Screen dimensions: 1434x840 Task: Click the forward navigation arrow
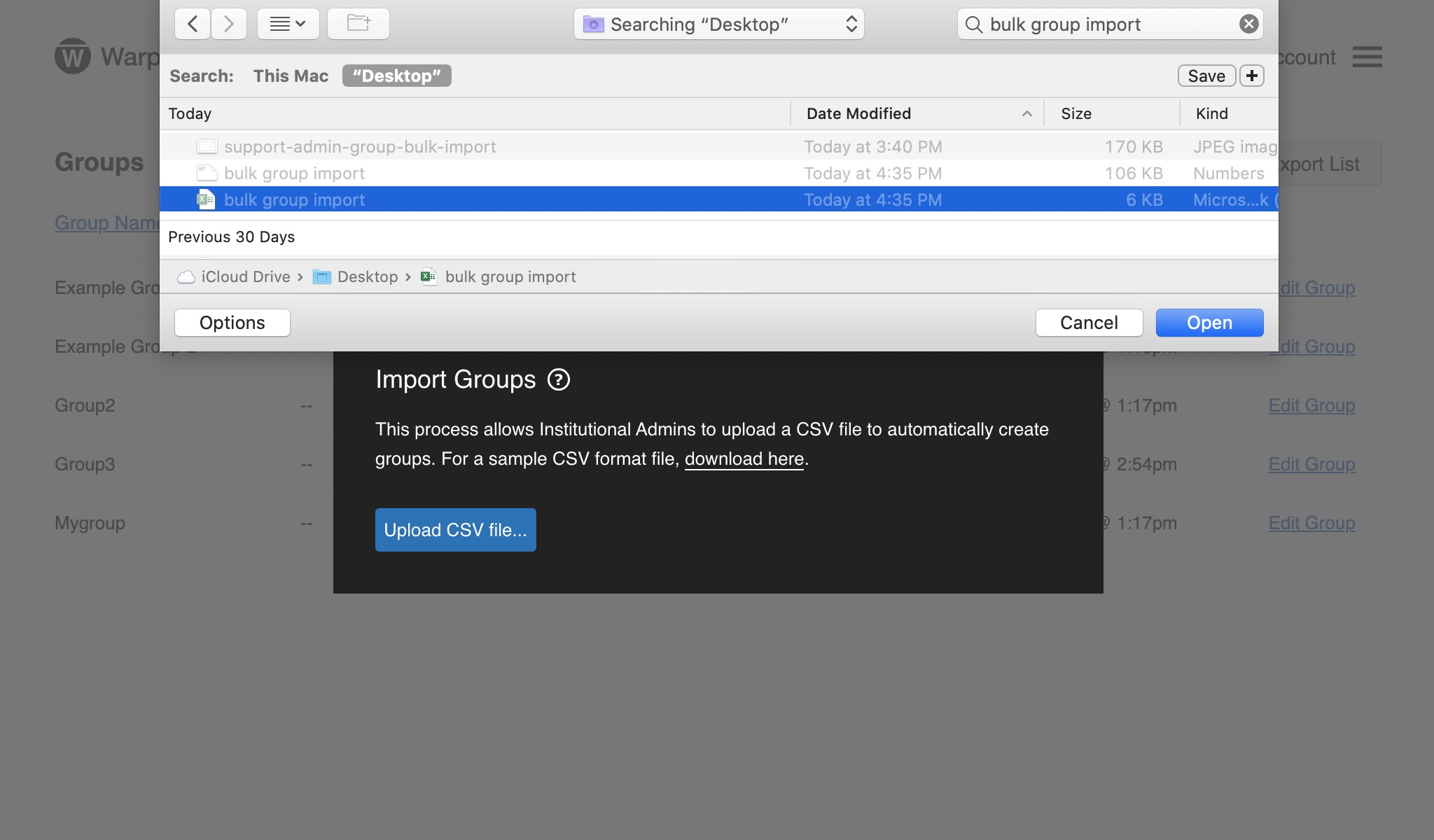[228, 24]
